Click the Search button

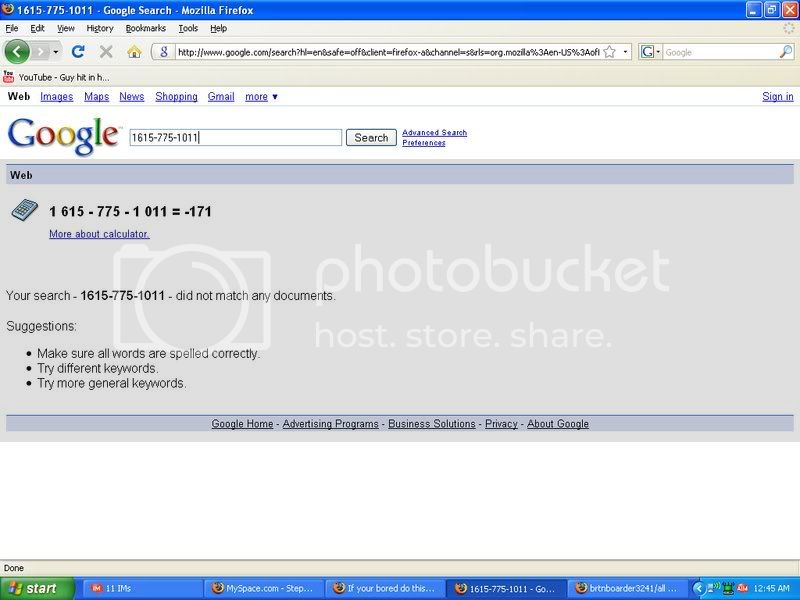371,138
